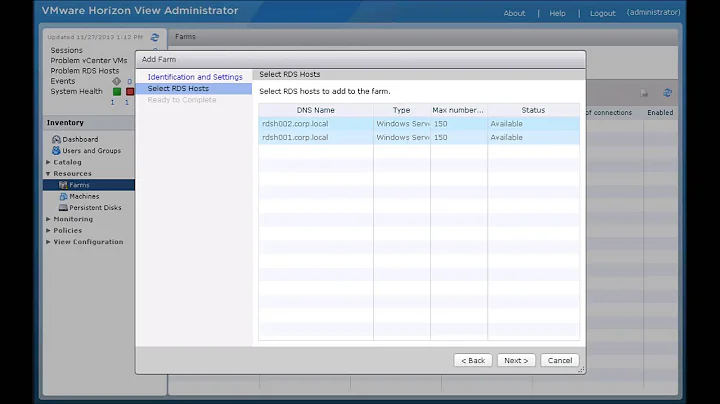This screenshot has width=720, height=404.
Task: Click the resize grip of Add Farm dialog
Action: pos(581,370)
